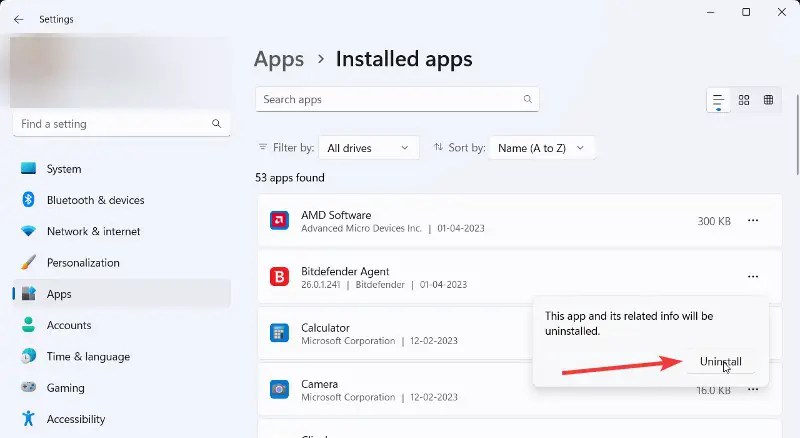Switch to list view layout
800x438 pixels.
(718, 100)
